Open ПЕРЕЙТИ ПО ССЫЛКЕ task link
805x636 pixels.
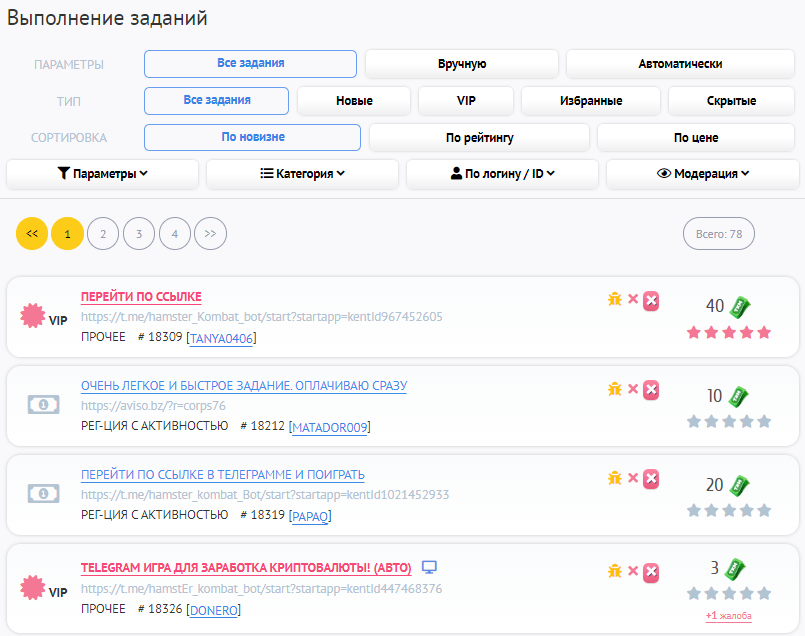[x=141, y=297]
